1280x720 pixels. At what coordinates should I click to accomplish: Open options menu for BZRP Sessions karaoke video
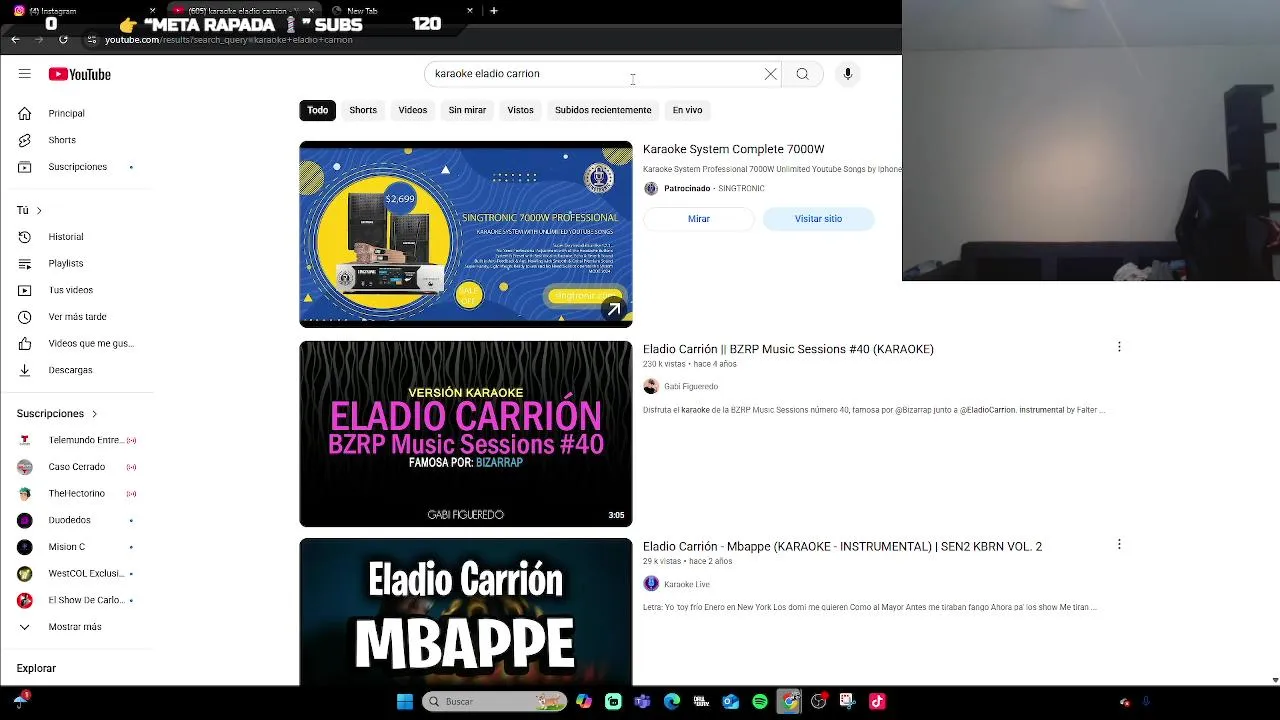click(1119, 347)
